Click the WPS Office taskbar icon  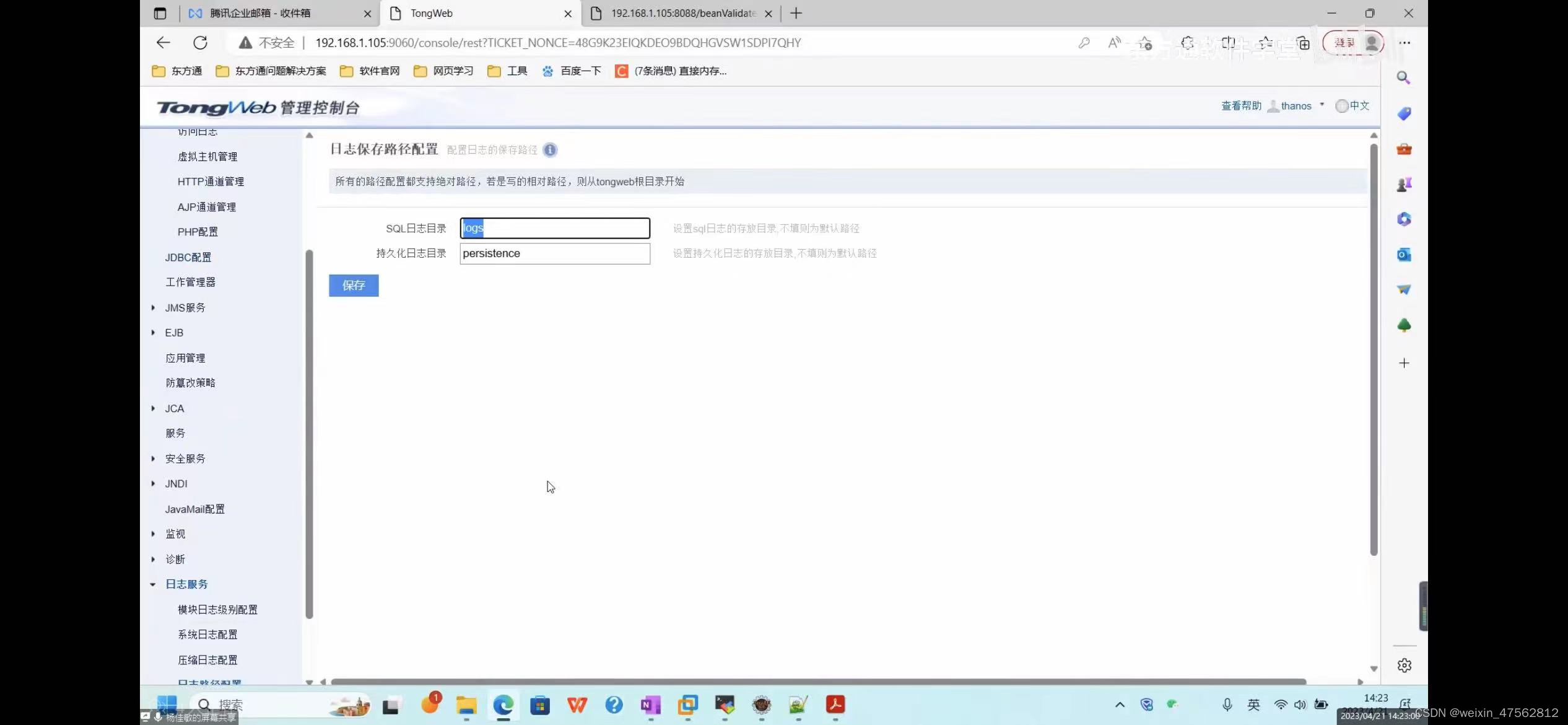pyautogui.click(x=577, y=705)
